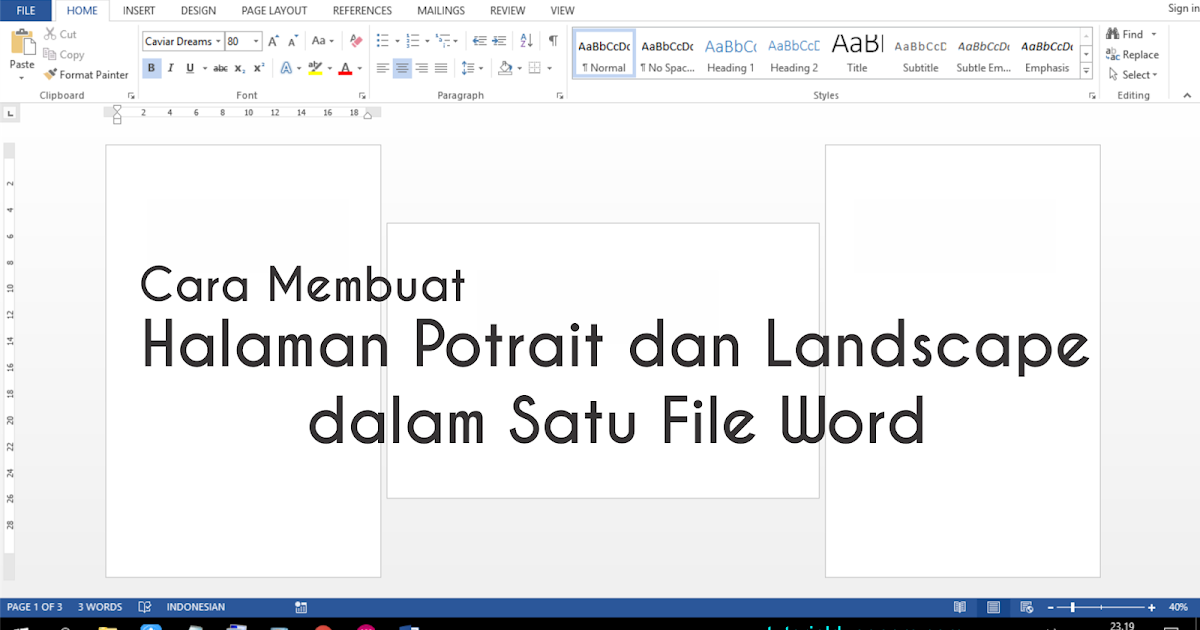Switch to the REVIEW tab
The image size is (1200, 630).
[x=508, y=10]
